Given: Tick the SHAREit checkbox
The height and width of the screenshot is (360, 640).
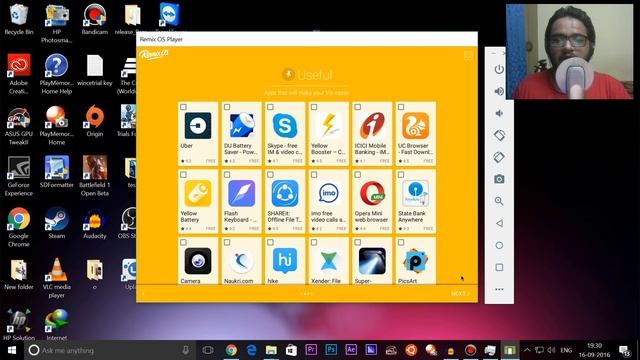Looking at the screenshot, I should [270, 175].
